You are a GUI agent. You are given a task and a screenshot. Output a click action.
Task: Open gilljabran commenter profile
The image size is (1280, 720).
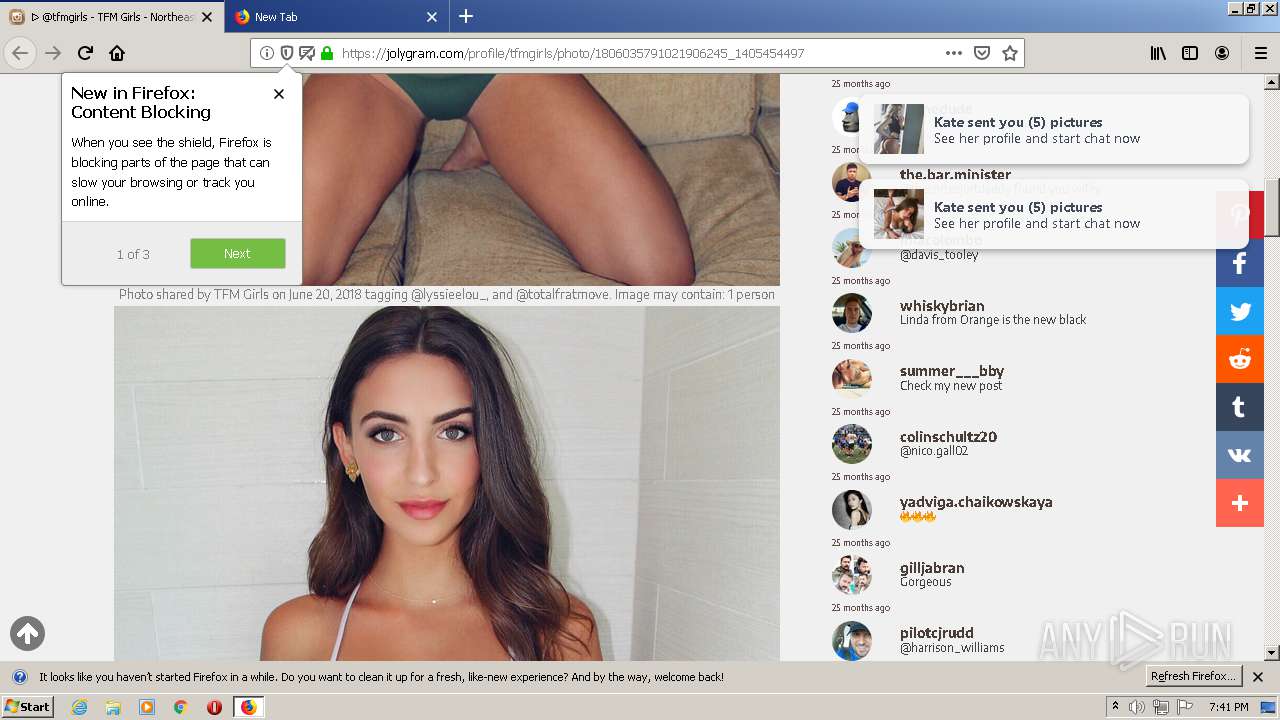[x=932, y=568]
